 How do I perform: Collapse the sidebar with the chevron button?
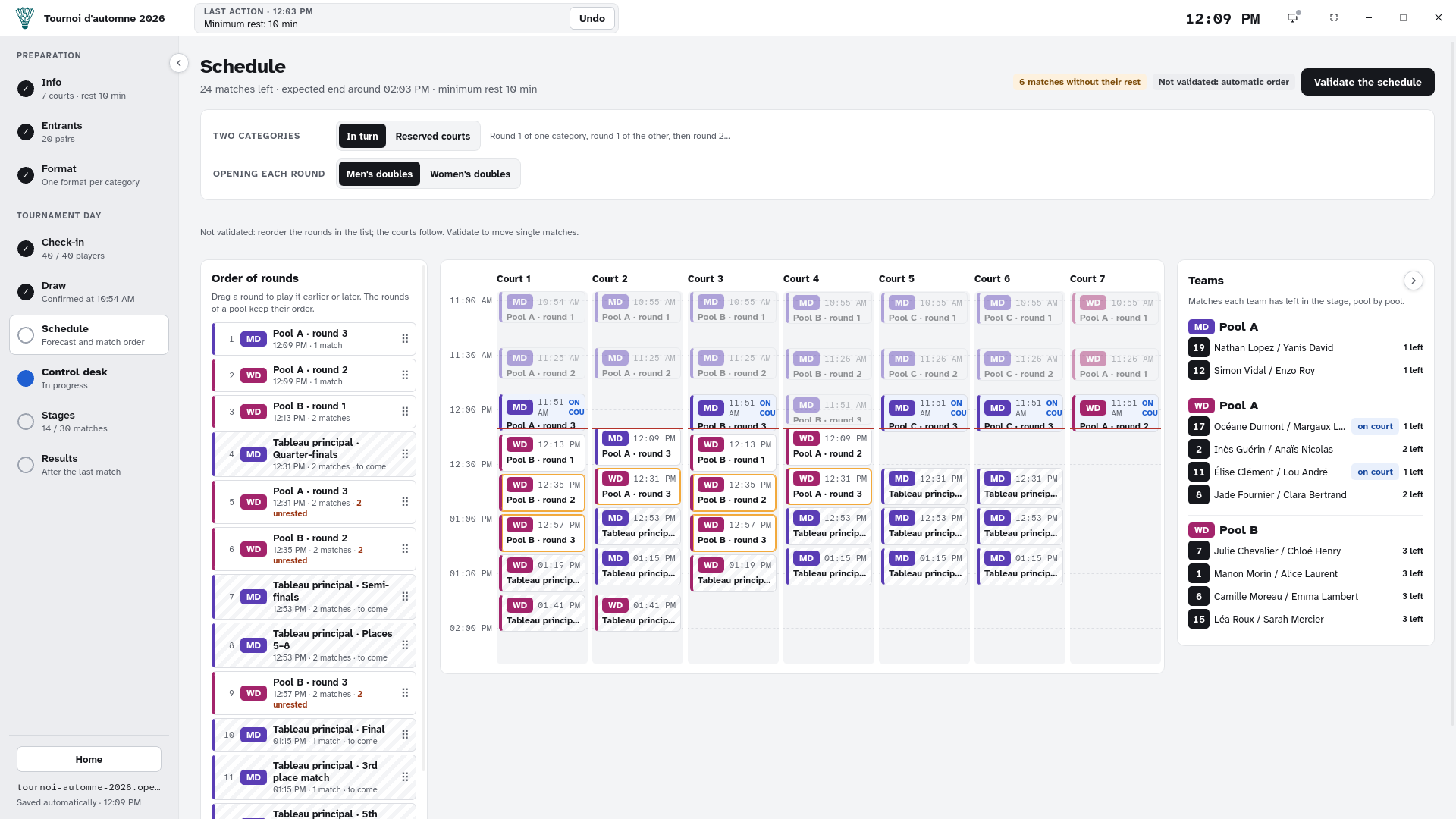(x=179, y=63)
